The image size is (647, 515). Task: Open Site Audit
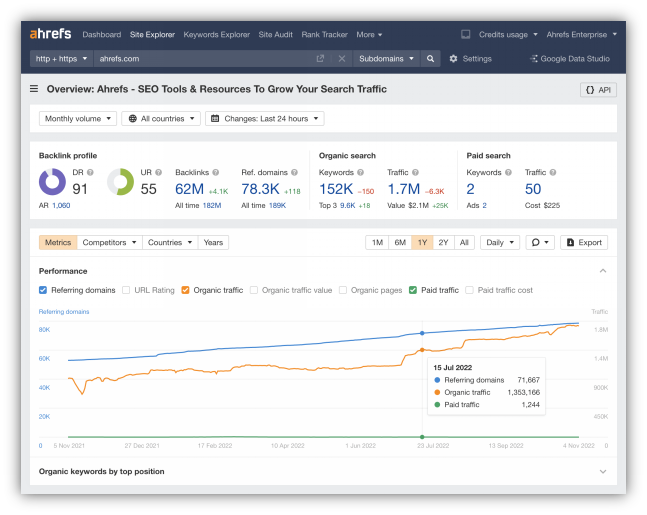click(x=275, y=35)
